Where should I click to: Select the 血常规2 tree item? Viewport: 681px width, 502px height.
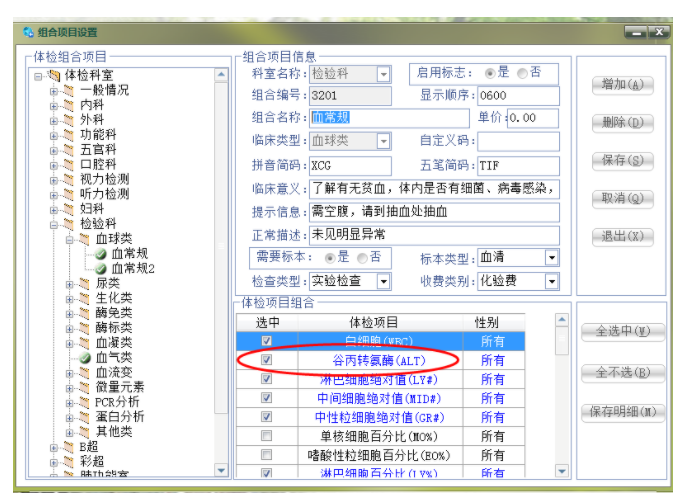coord(133,268)
